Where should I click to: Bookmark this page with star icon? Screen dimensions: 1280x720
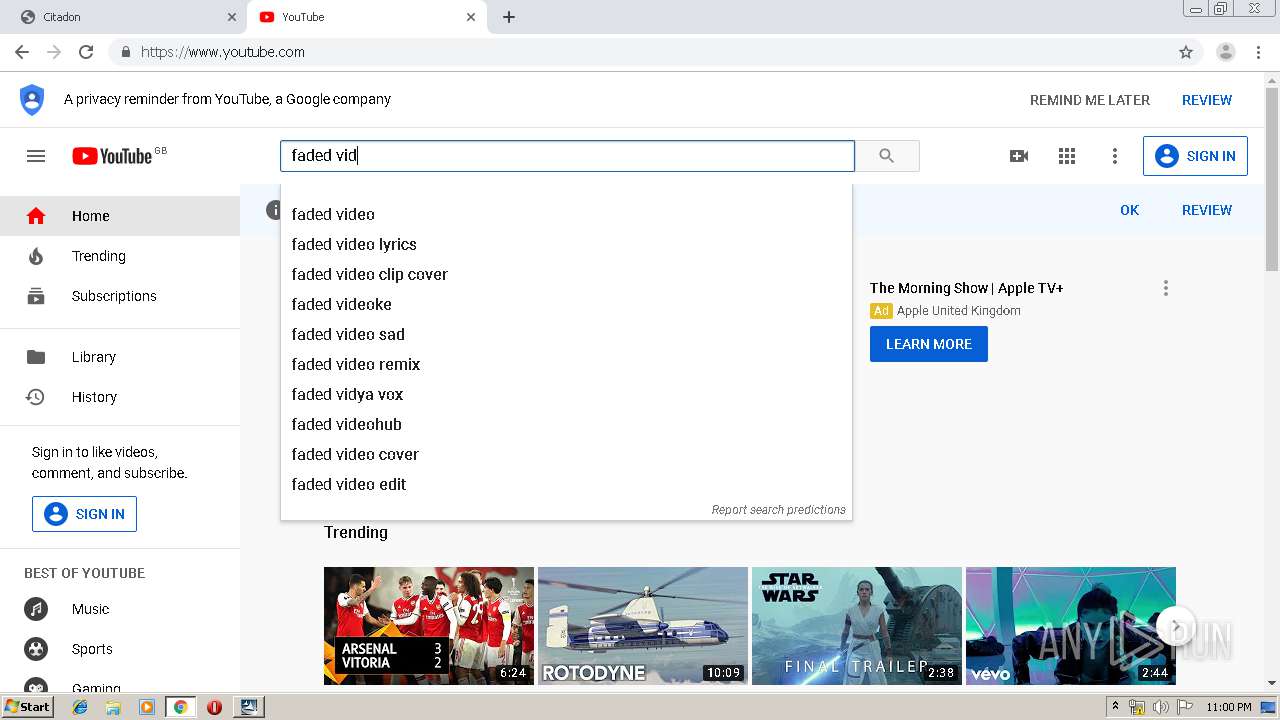click(x=1186, y=52)
